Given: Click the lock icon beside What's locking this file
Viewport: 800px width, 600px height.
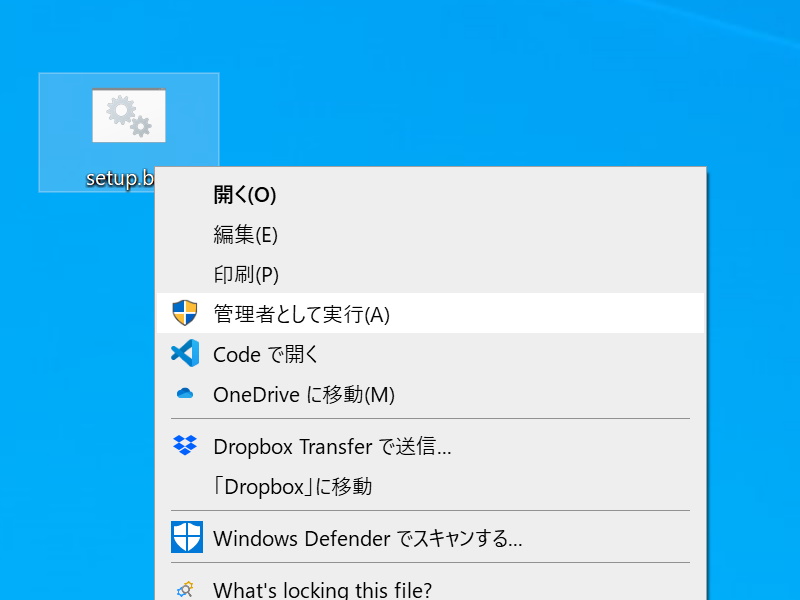Looking at the screenshot, I should [x=184, y=589].
